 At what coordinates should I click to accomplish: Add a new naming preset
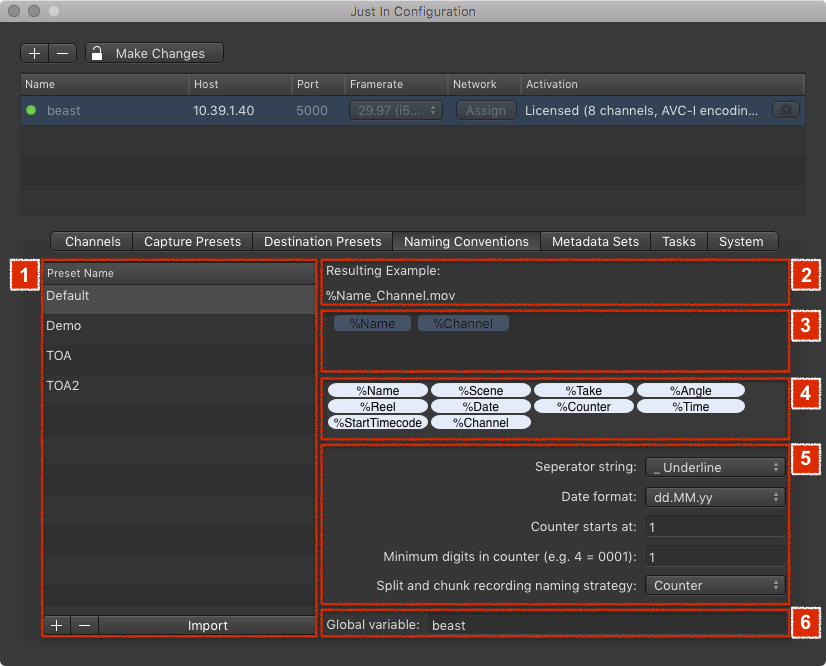[x=56, y=625]
